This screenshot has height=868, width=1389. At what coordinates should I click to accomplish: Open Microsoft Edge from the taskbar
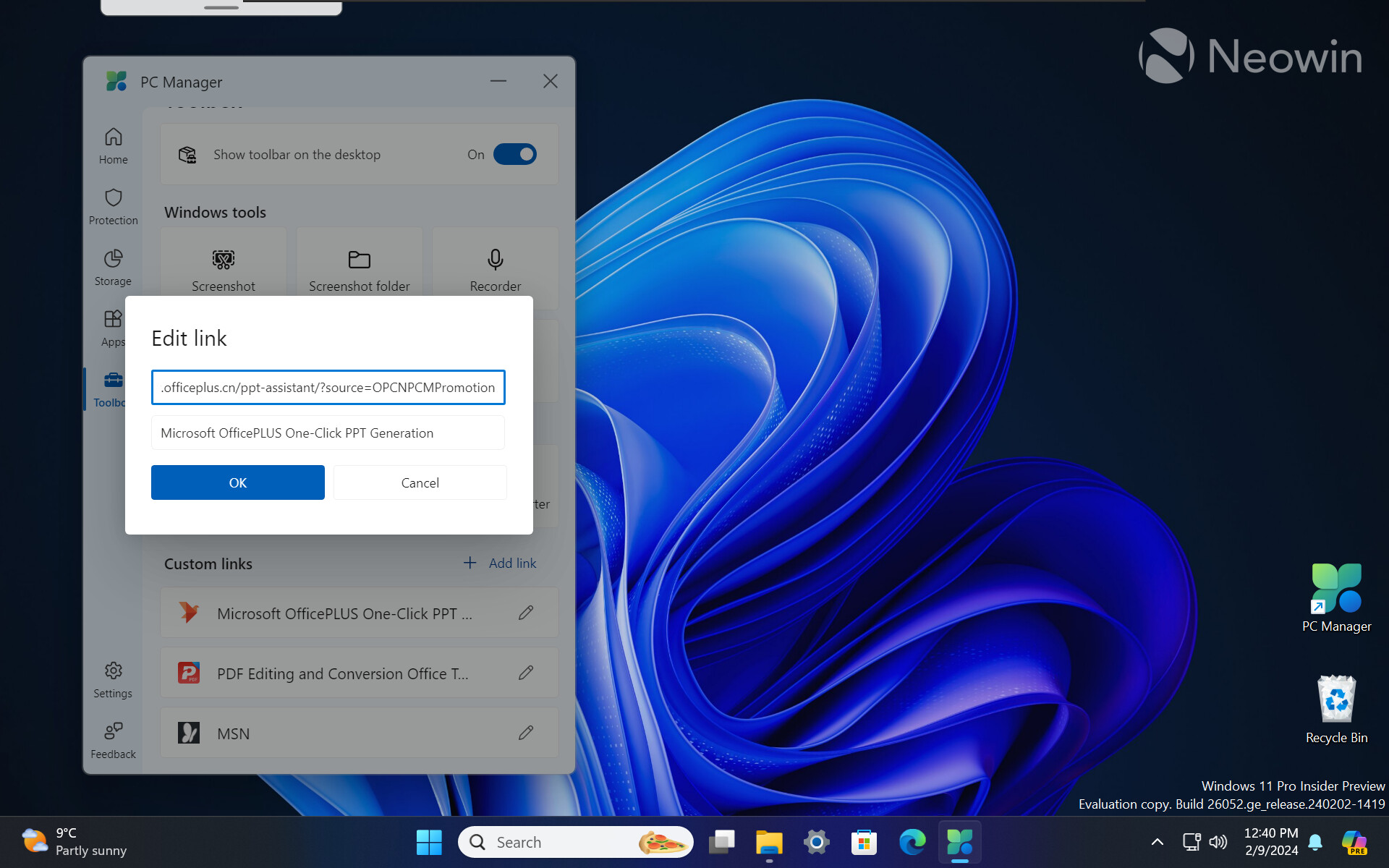(912, 842)
